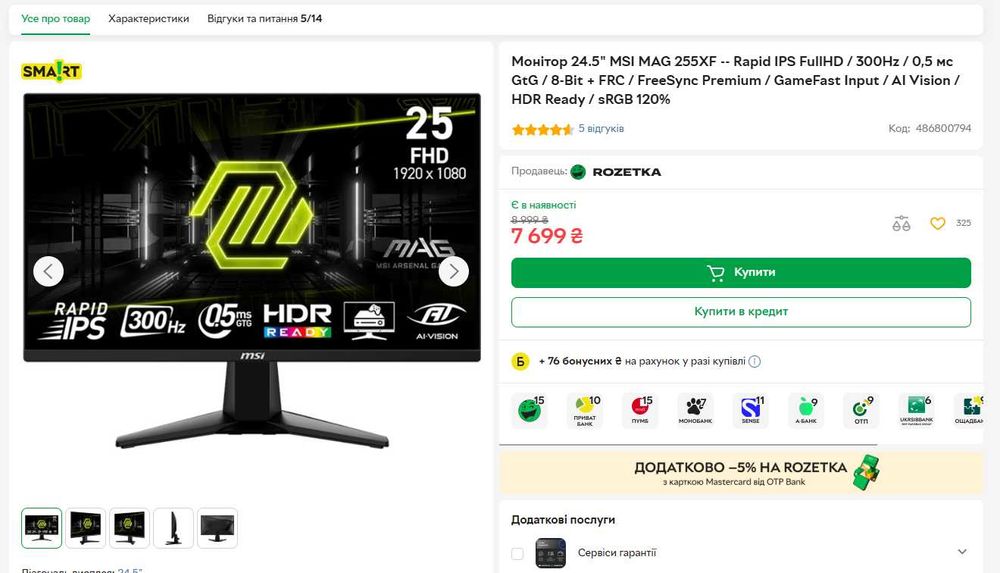
Task: Switch to the Характеристики tab
Action: (x=149, y=19)
